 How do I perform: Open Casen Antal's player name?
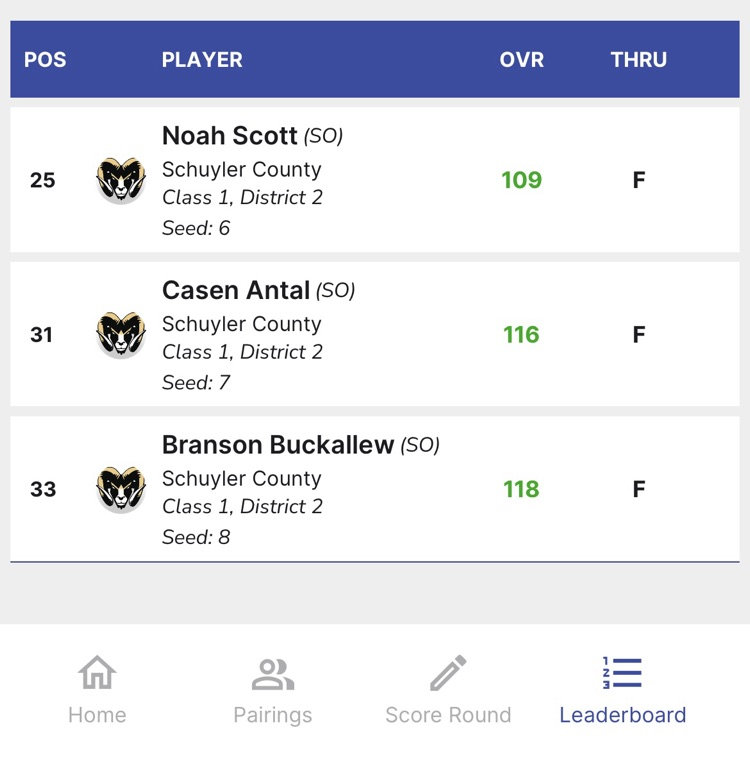236,290
